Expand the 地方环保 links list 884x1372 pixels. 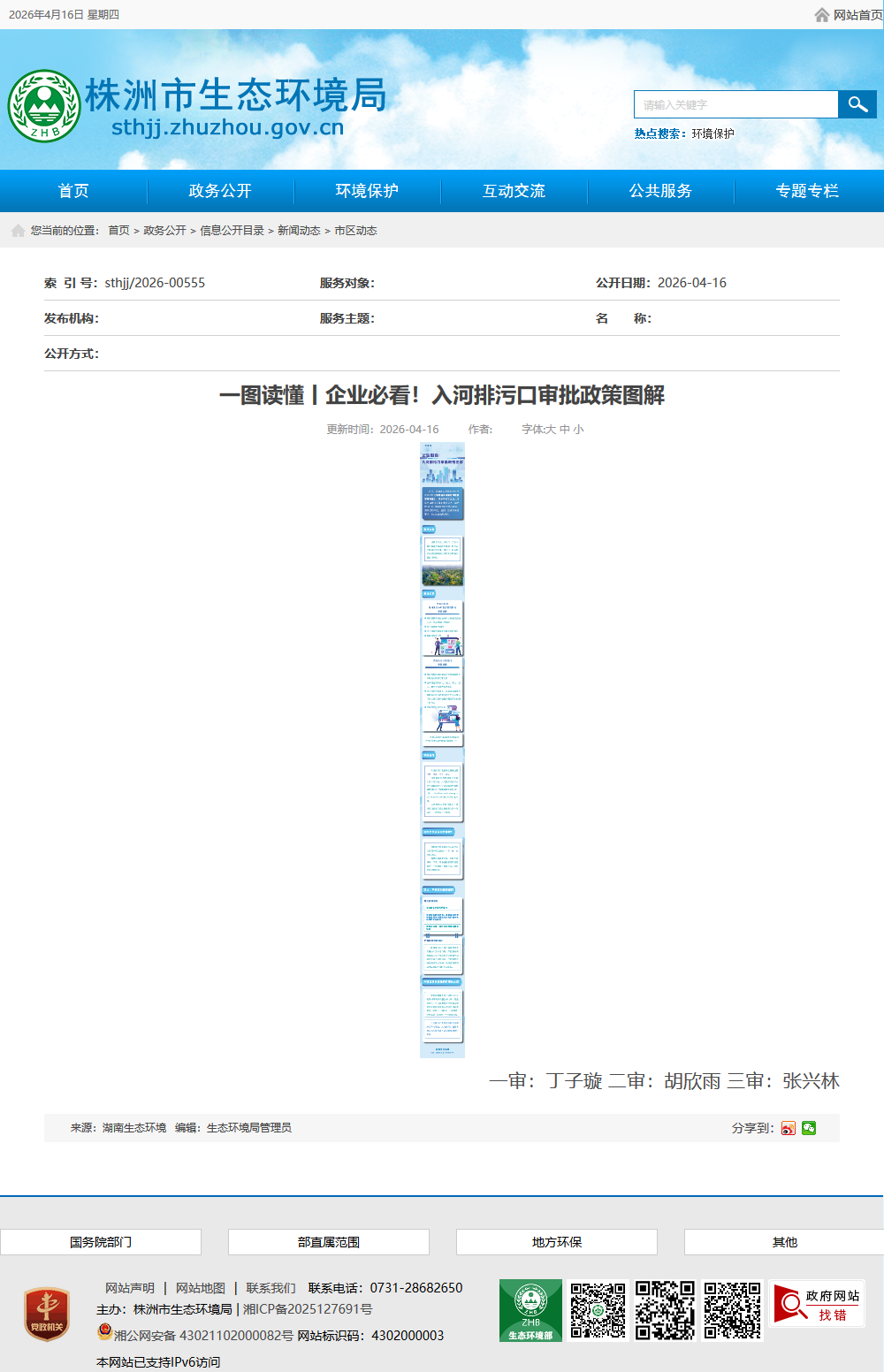click(557, 1242)
